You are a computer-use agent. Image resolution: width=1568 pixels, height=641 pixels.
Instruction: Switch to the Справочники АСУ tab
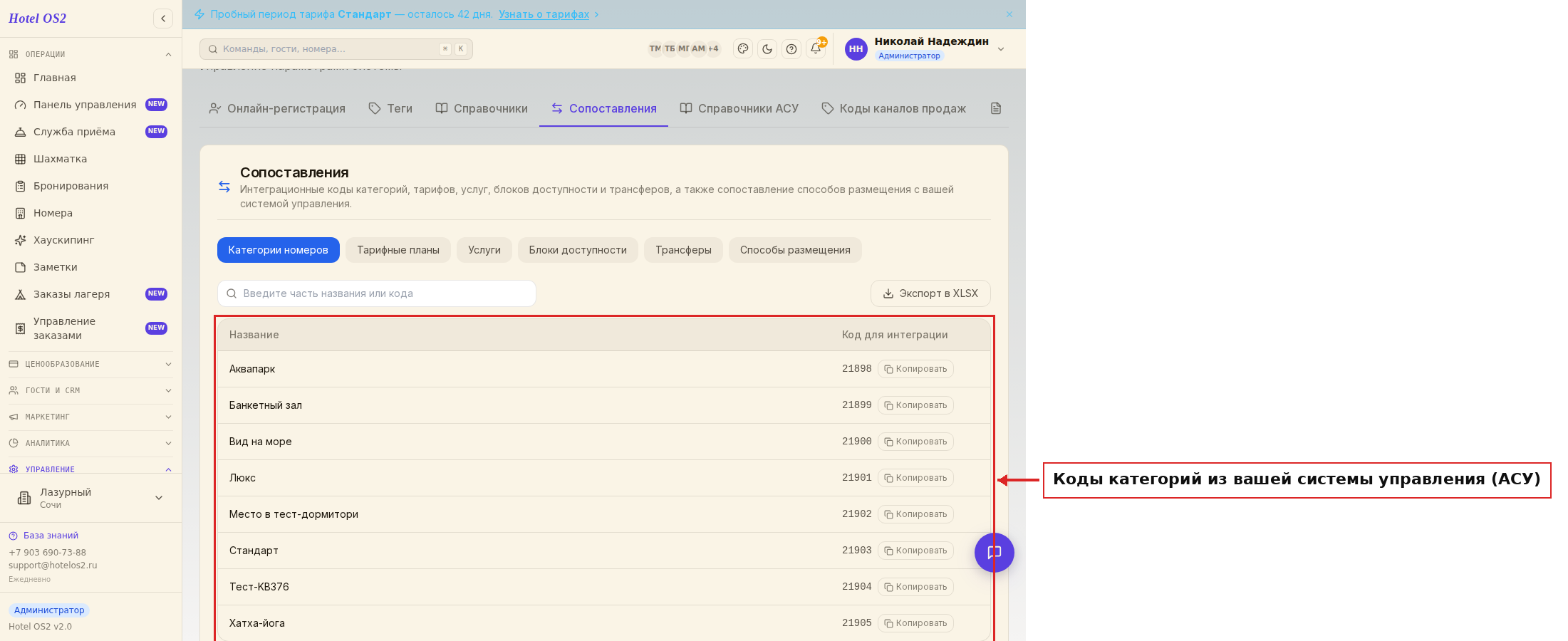tap(739, 108)
